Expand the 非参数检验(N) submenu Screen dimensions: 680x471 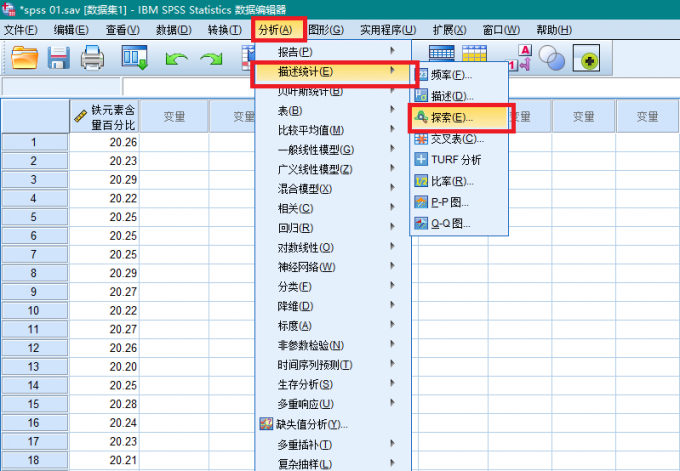click(333, 345)
